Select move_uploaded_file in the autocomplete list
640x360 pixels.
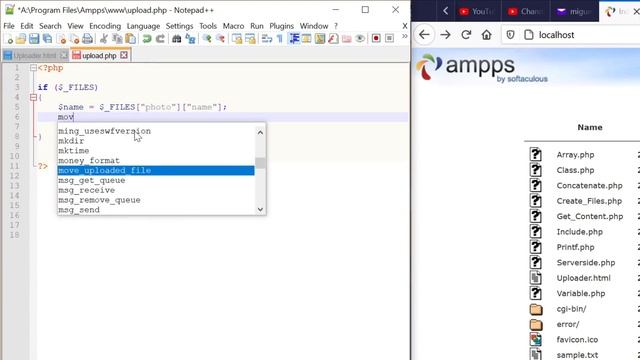point(156,170)
